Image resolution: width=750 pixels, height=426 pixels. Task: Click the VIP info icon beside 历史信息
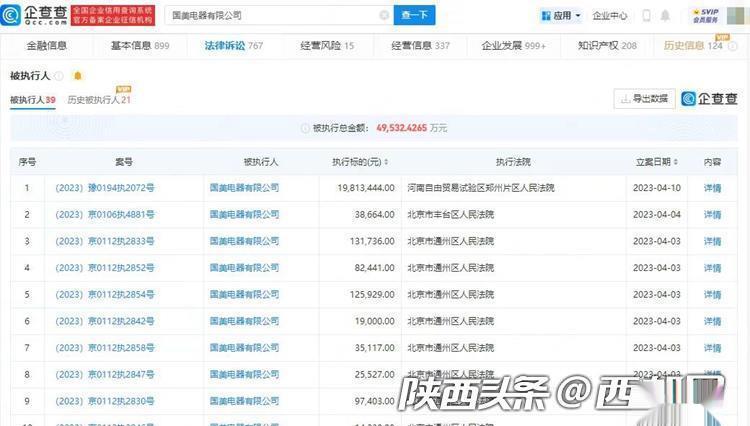click(x=732, y=46)
